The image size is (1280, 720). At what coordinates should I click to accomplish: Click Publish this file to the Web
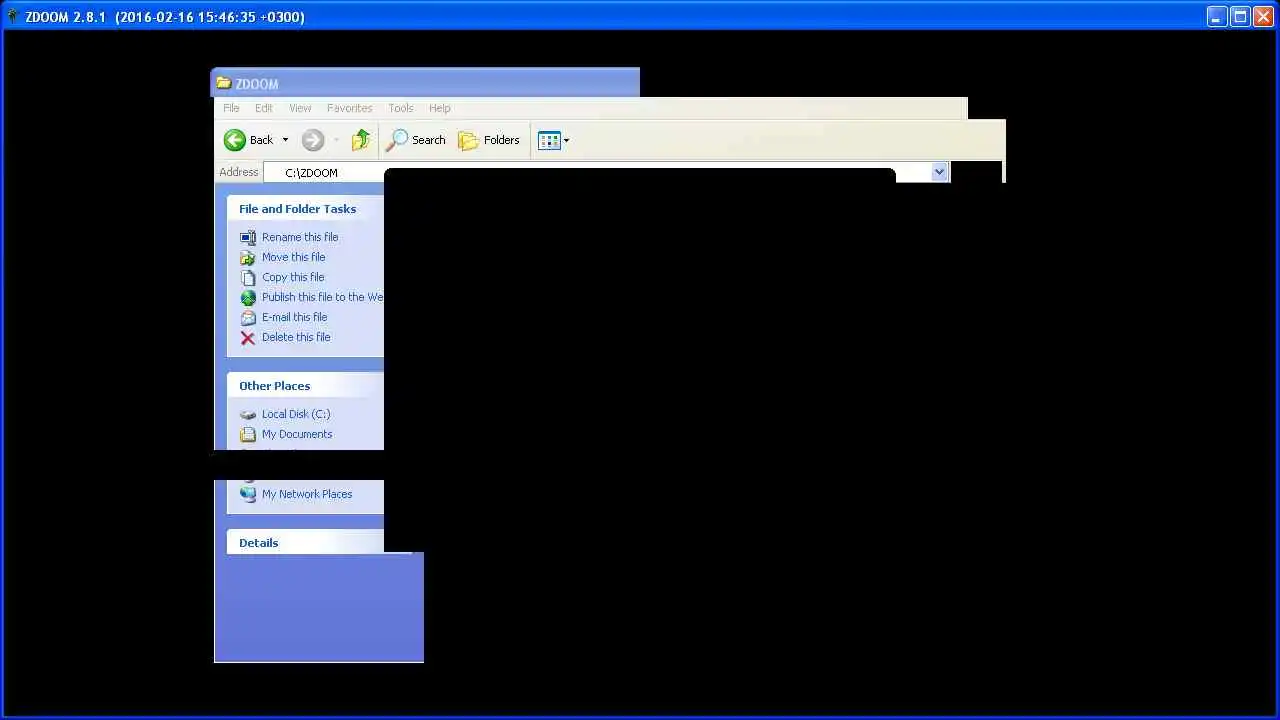pyautogui.click(x=322, y=297)
